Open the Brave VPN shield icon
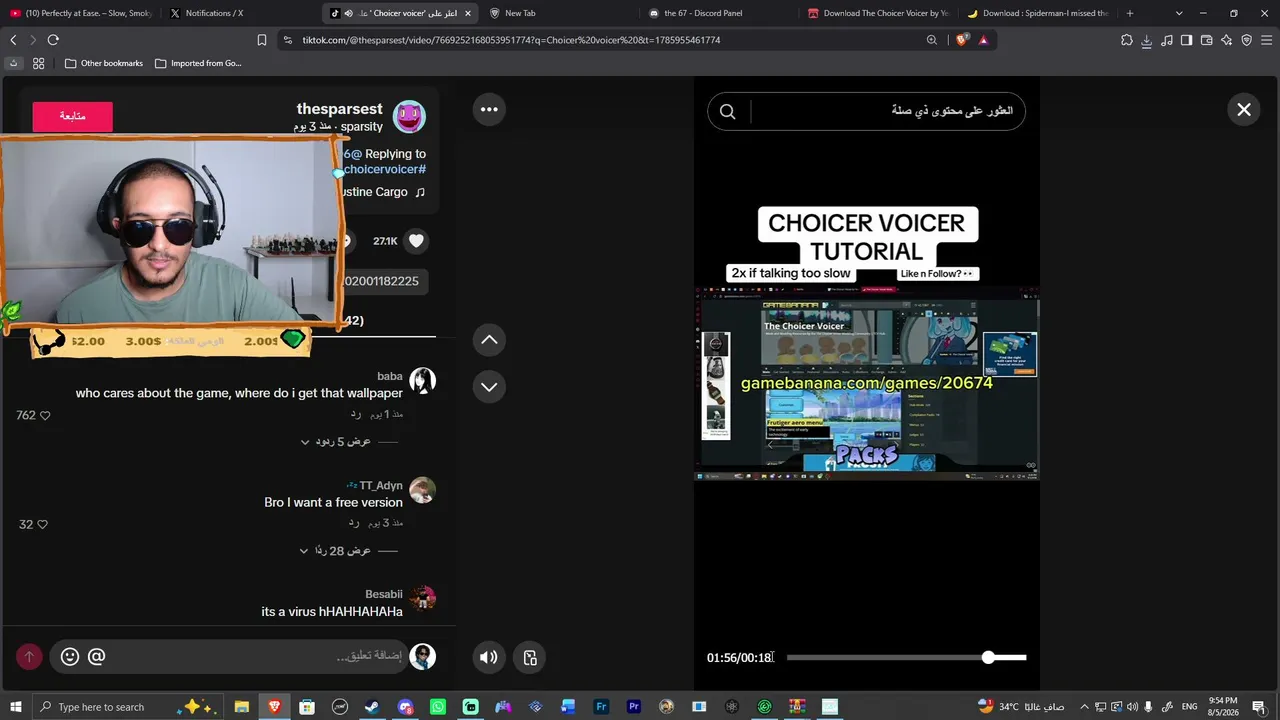 (x=1246, y=40)
